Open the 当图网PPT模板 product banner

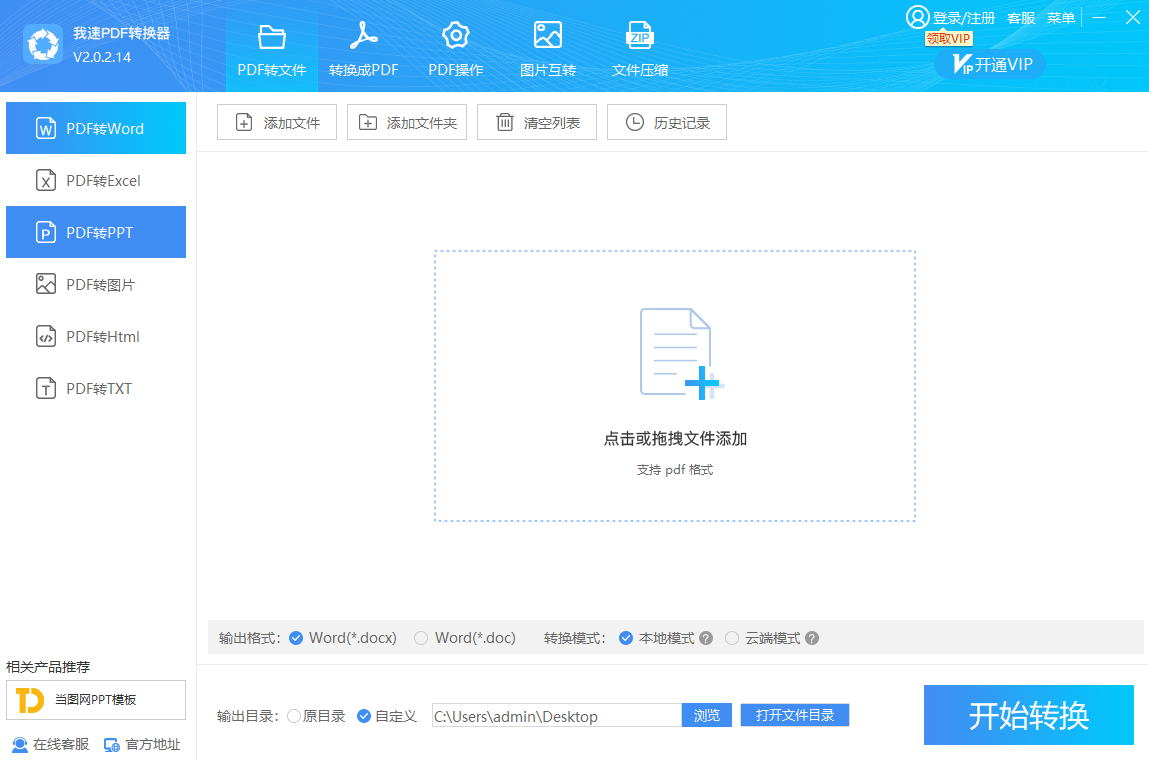(x=96, y=700)
